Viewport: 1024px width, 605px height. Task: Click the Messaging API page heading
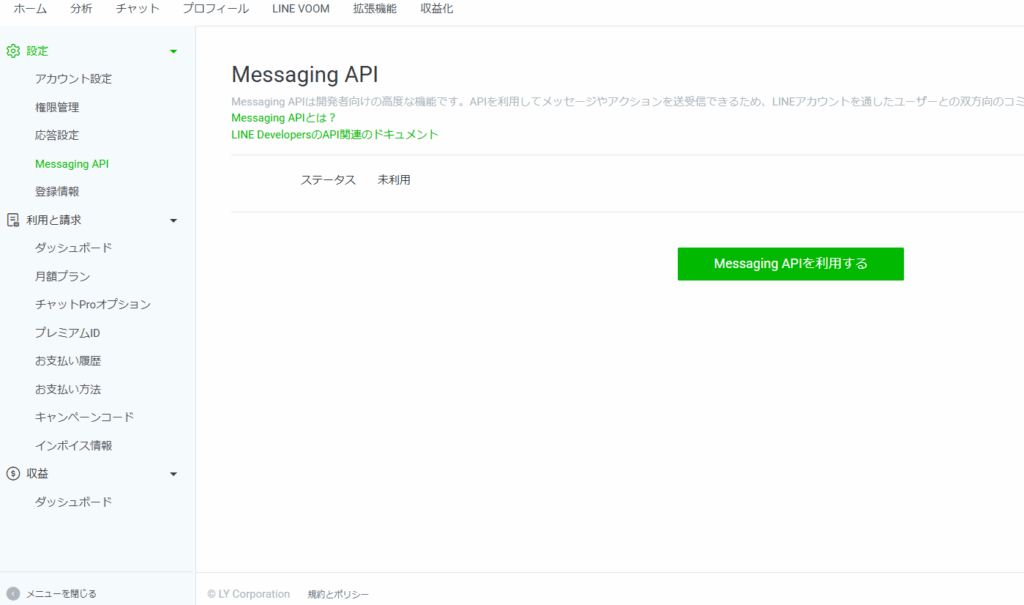click(305, 74)
